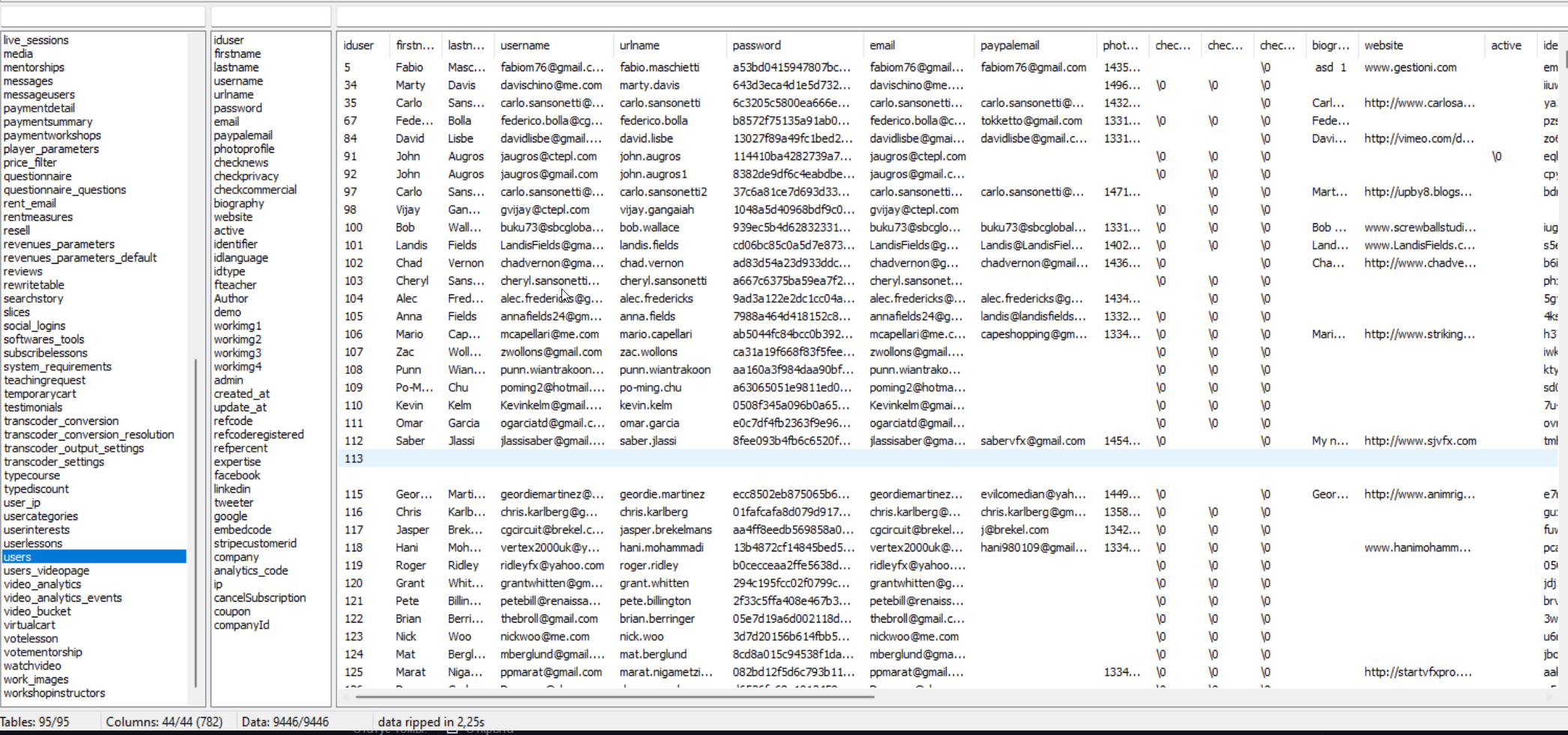This screenshot has height=735, width=1568.
Task: Click the filter field above the tables list
Action: point(103,16)
